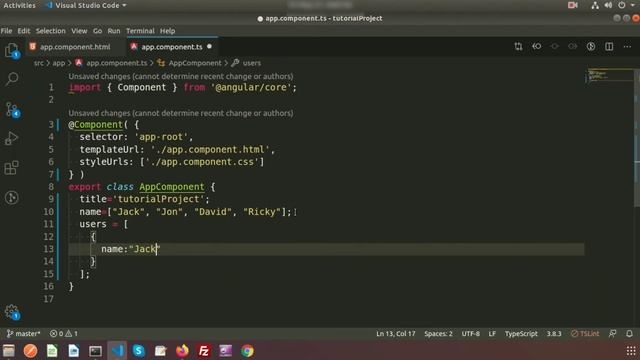640x360 pixels.
Task: Open changes with previous revision icon
Action: click(x=537, y=47)
